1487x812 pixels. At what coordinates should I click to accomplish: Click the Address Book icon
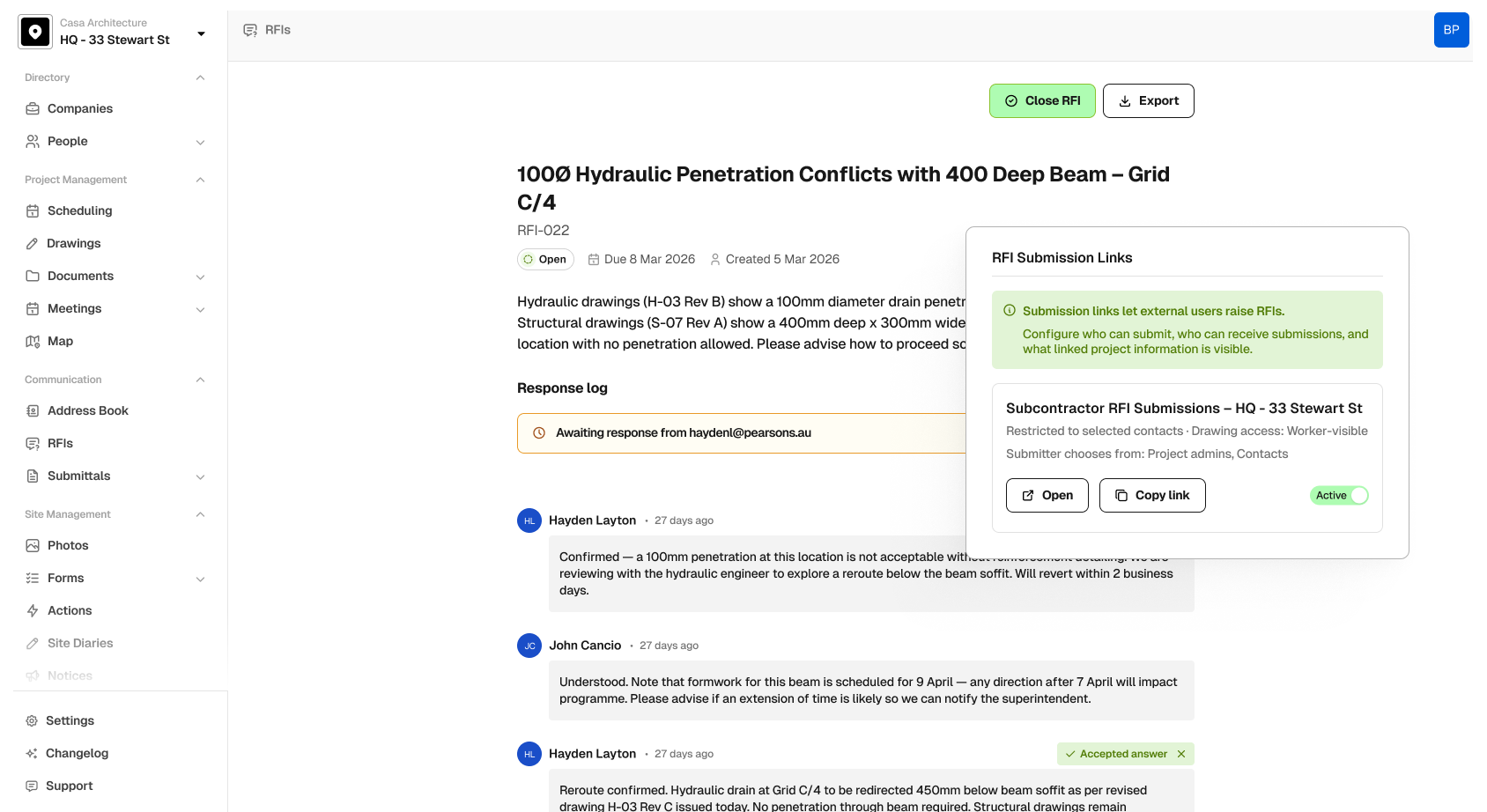(x=33, y=410)
